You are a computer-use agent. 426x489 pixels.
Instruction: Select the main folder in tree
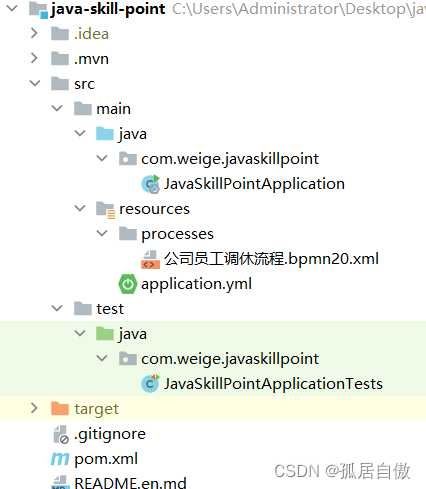(x=113, y=109)
